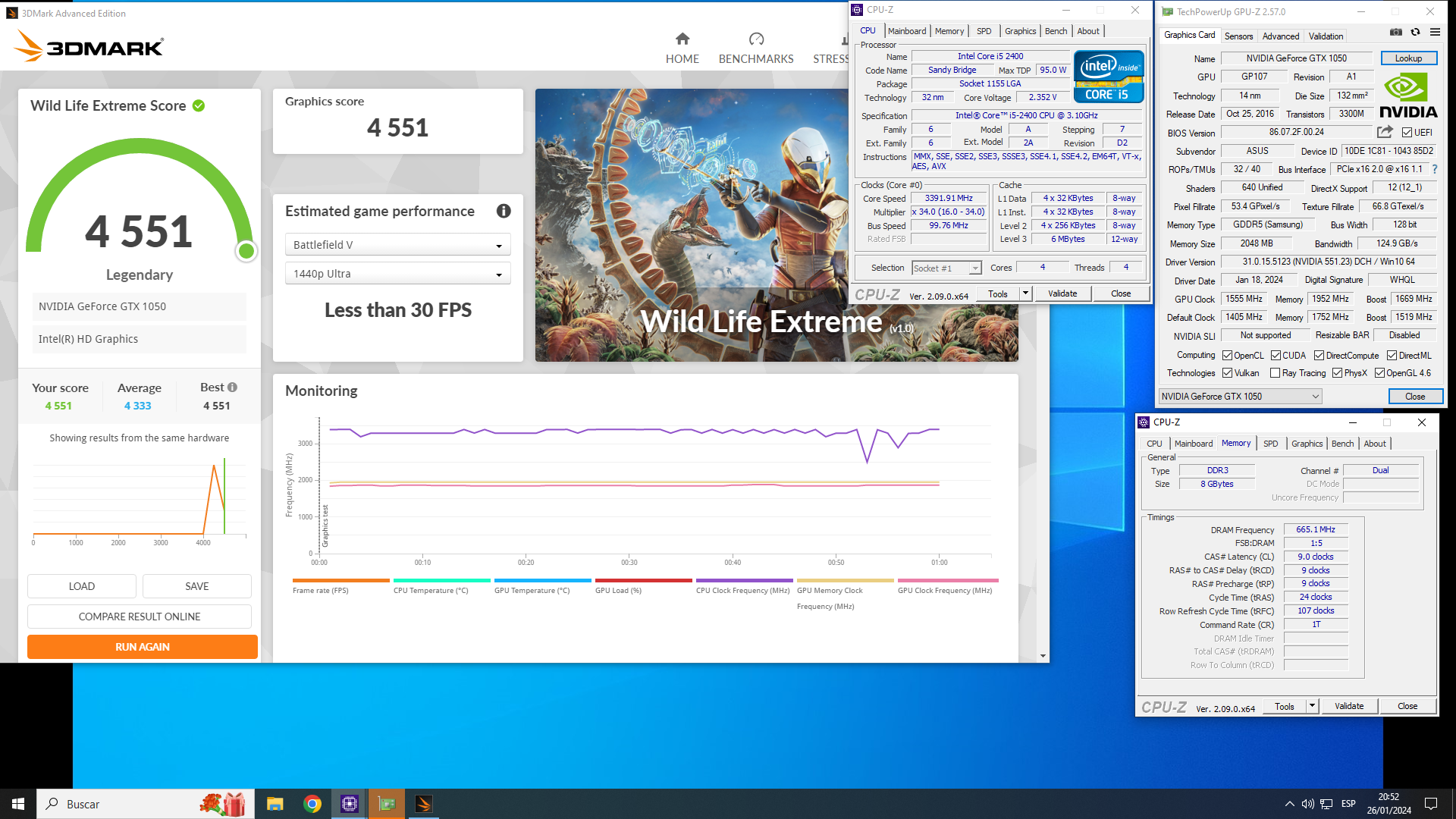Open File Explorer from the taskbar

point(275,804)
